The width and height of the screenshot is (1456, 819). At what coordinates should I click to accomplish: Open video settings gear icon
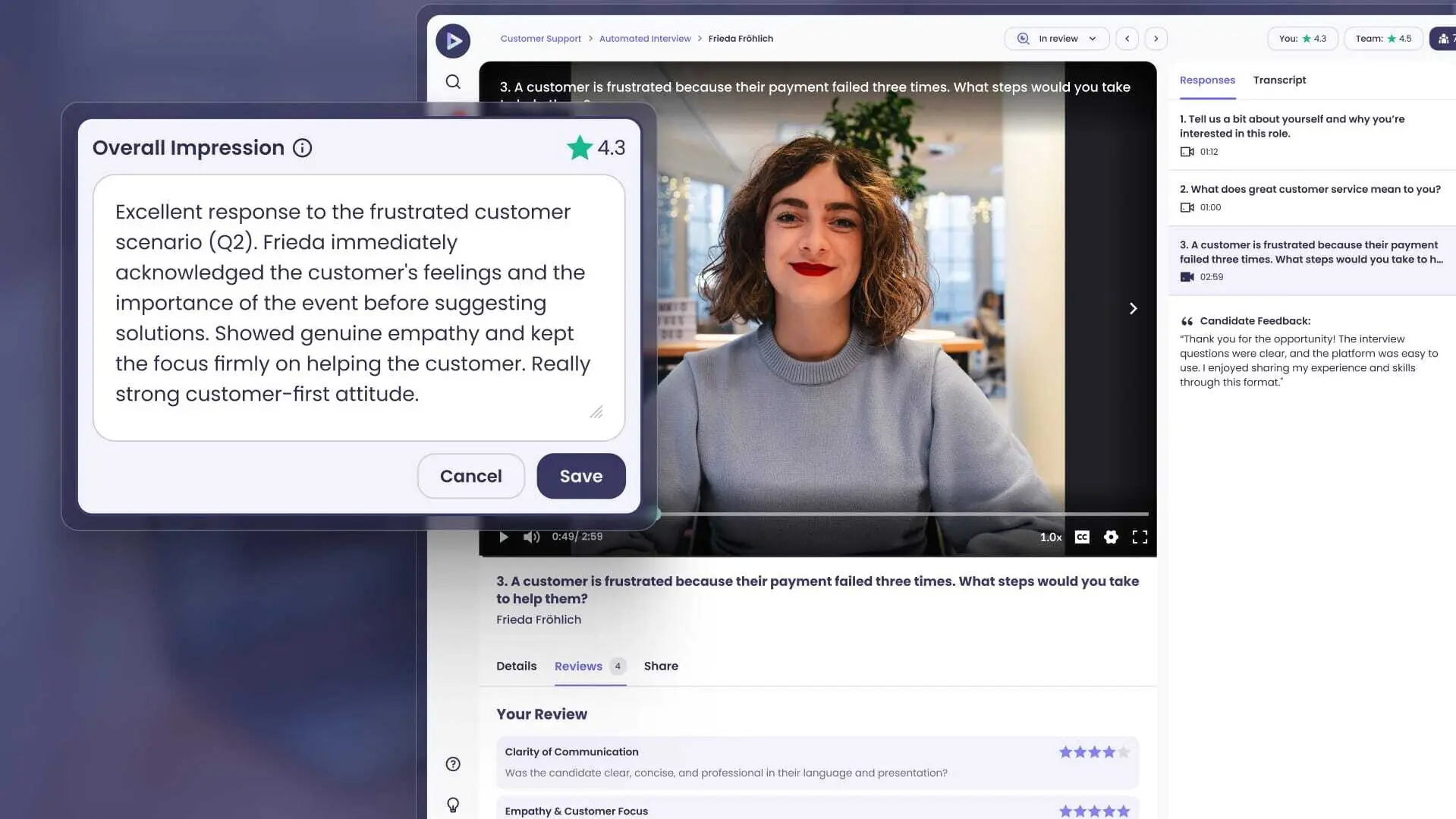pyautogui.click(x=1111, y=537)
